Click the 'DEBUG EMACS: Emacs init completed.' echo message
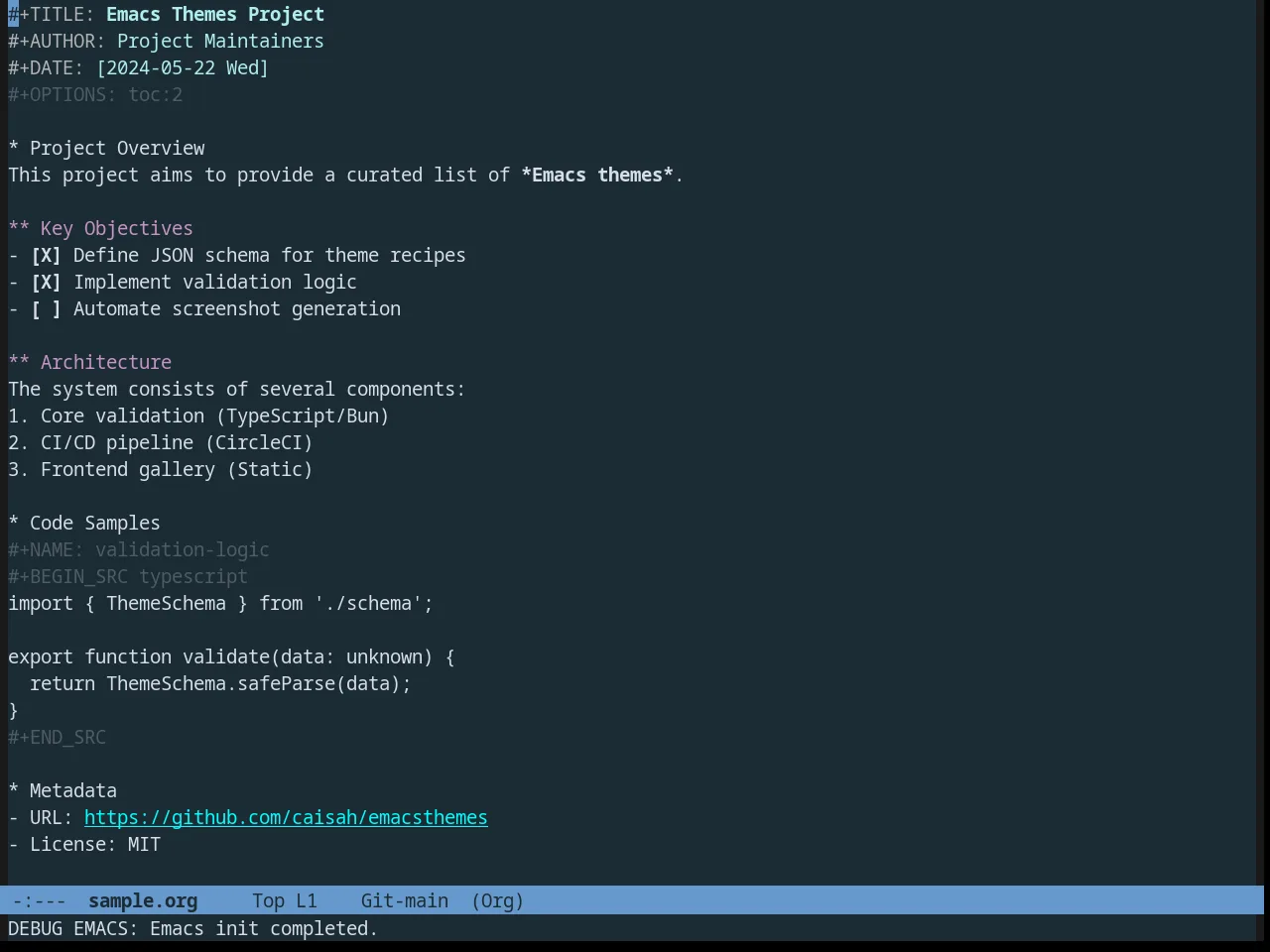 point(192,928)
